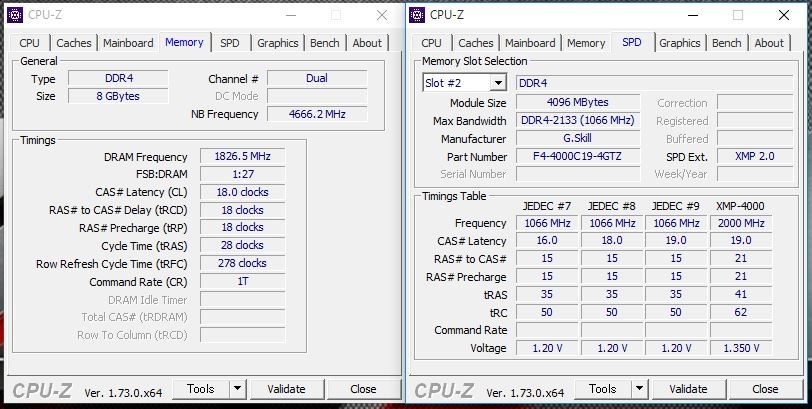
Task: Click the Dual channel value
Action: tap(317, 78)
